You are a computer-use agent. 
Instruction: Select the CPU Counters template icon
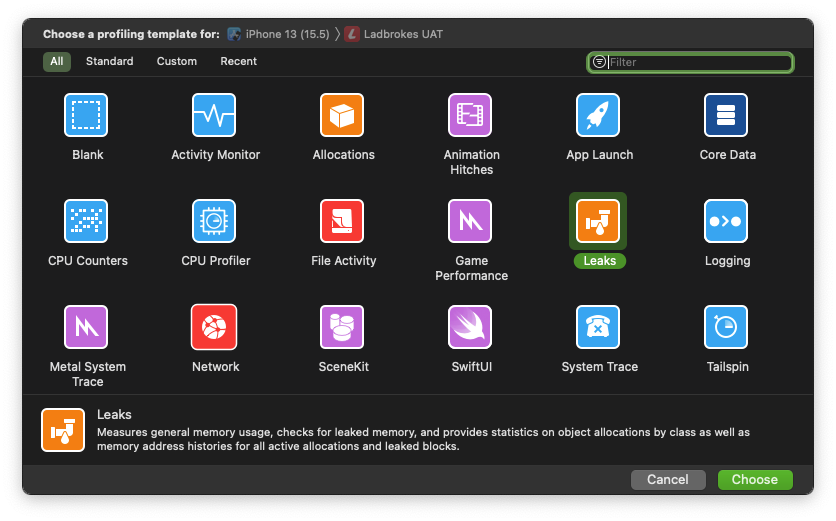click(86, 221)
